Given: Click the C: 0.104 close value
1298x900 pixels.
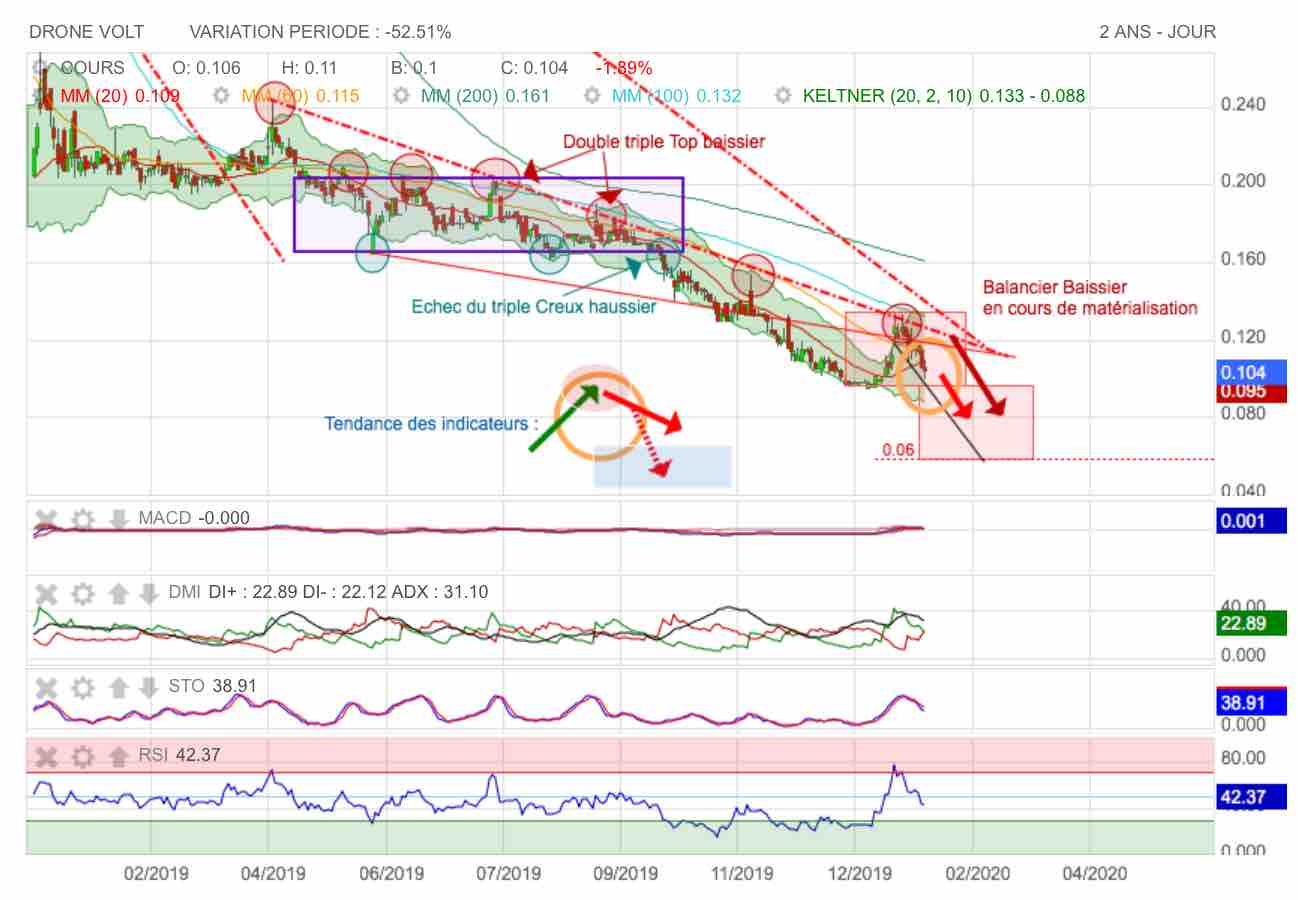Looking at the screenshot, I should [534, 68].
